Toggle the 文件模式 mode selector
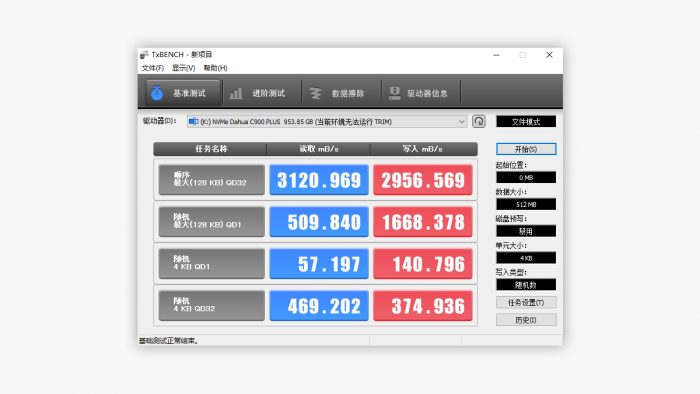 click(x=526, y=121)
